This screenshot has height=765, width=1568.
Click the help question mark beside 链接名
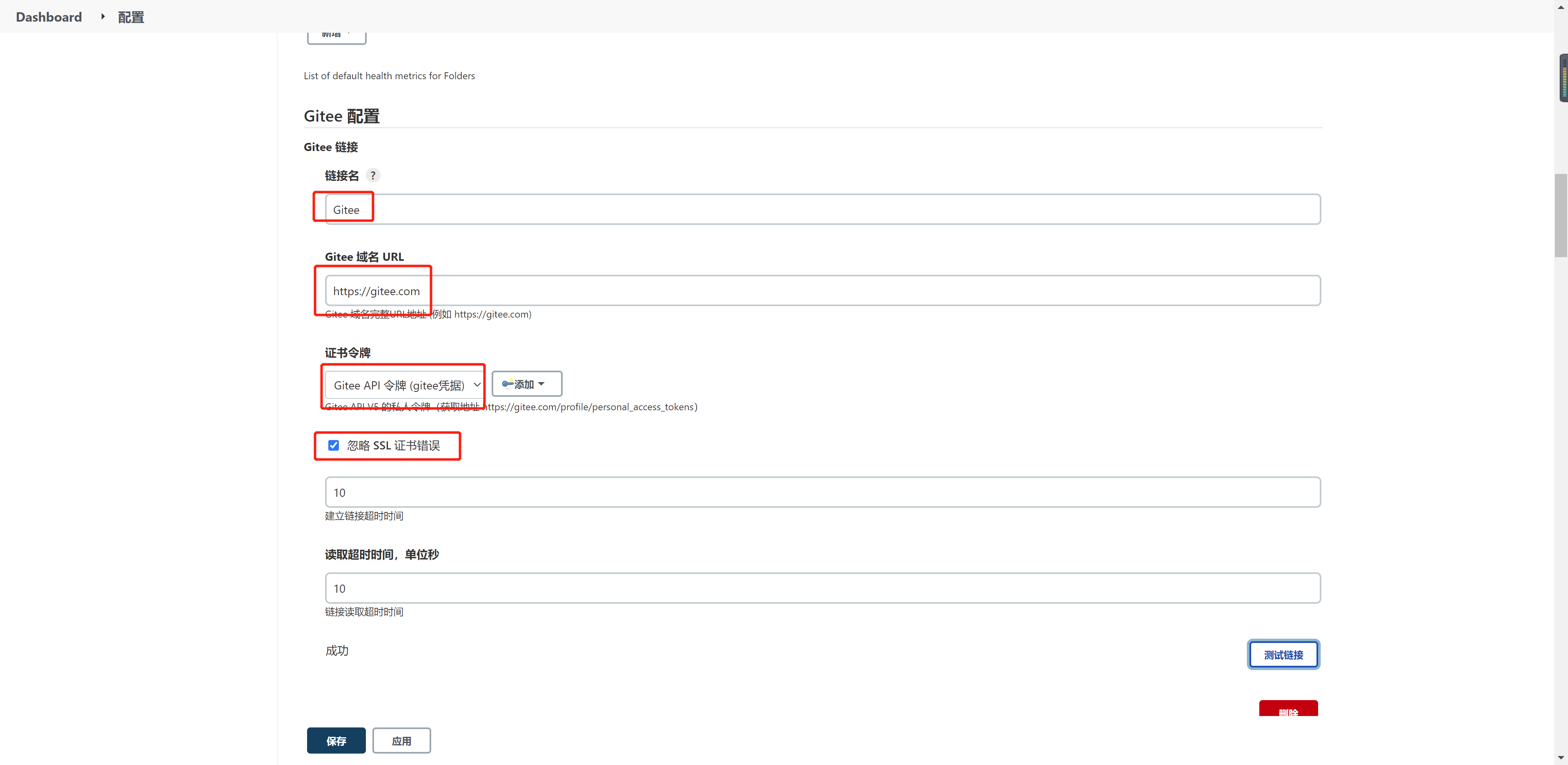point(373,175)
